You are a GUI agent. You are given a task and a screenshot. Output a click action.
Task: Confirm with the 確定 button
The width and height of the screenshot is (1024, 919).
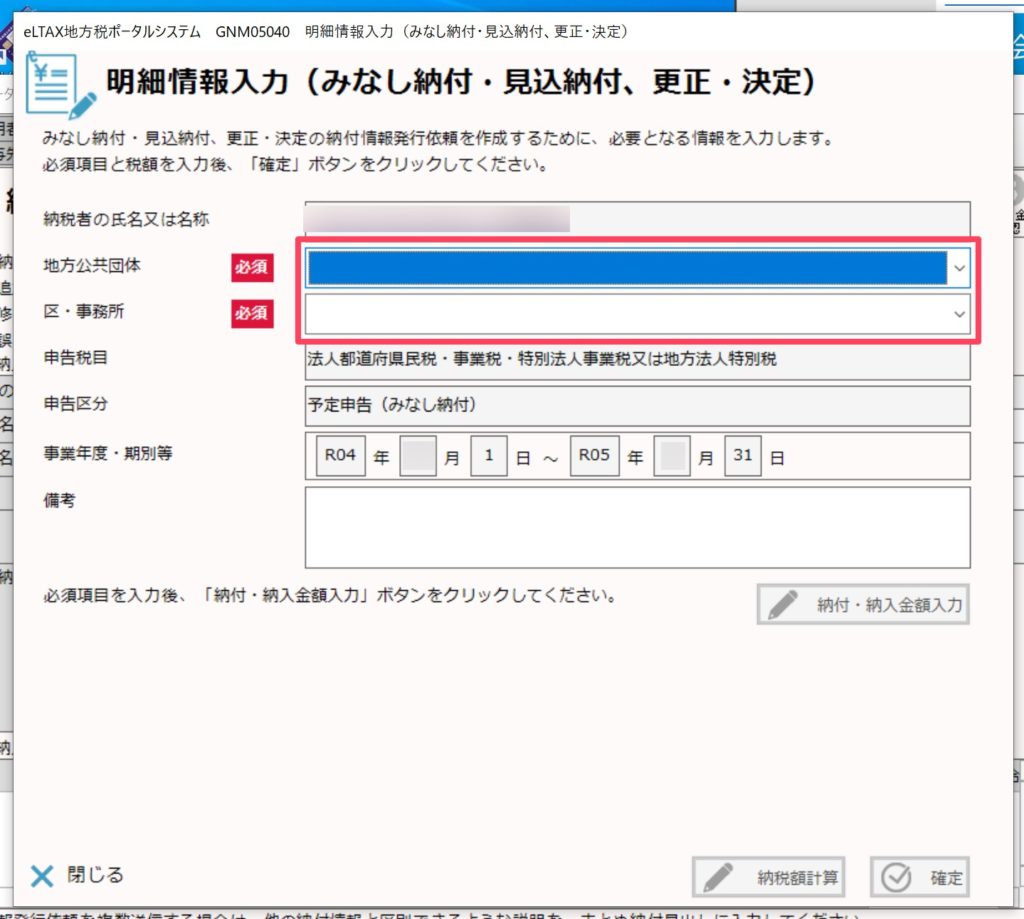[x=920, y=878]
